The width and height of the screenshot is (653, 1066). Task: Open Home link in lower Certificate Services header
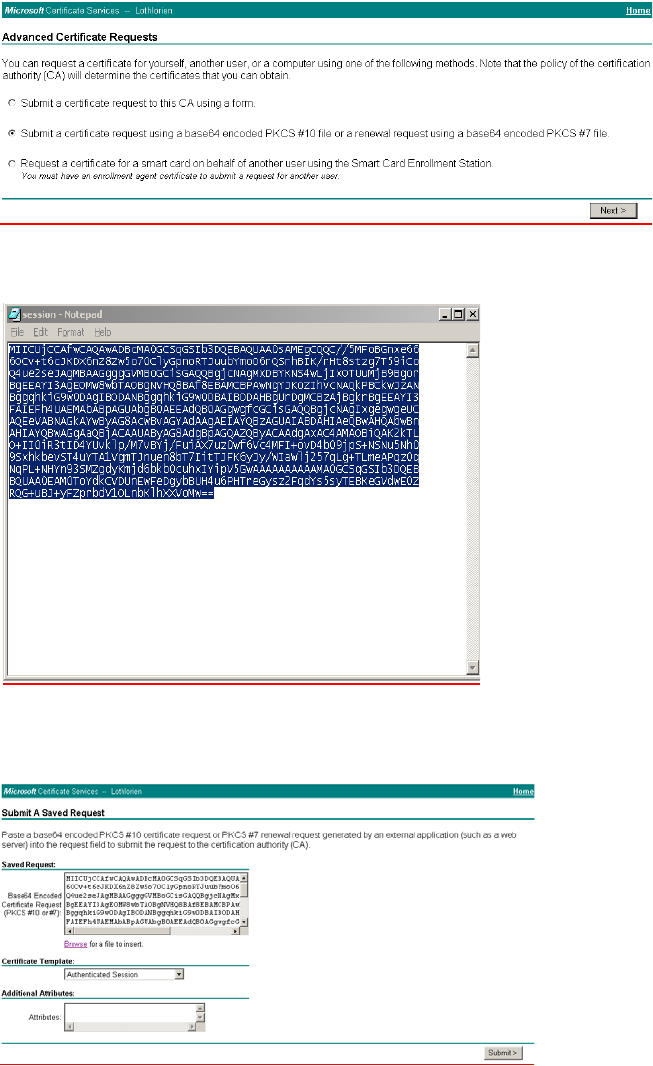coord(523,791)
